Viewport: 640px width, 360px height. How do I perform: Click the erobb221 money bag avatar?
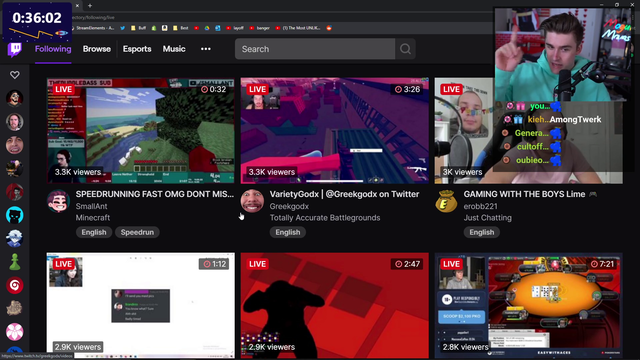446,201
